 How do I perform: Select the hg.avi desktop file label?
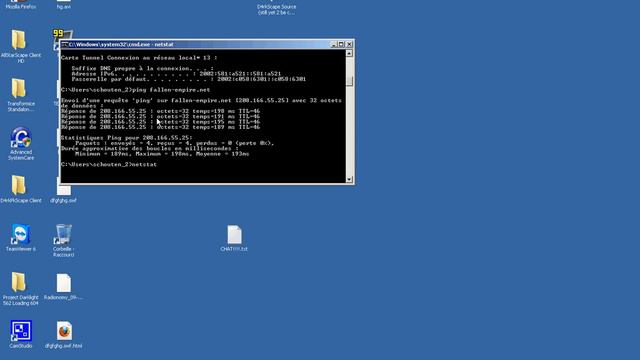click(x=64, y=7)
